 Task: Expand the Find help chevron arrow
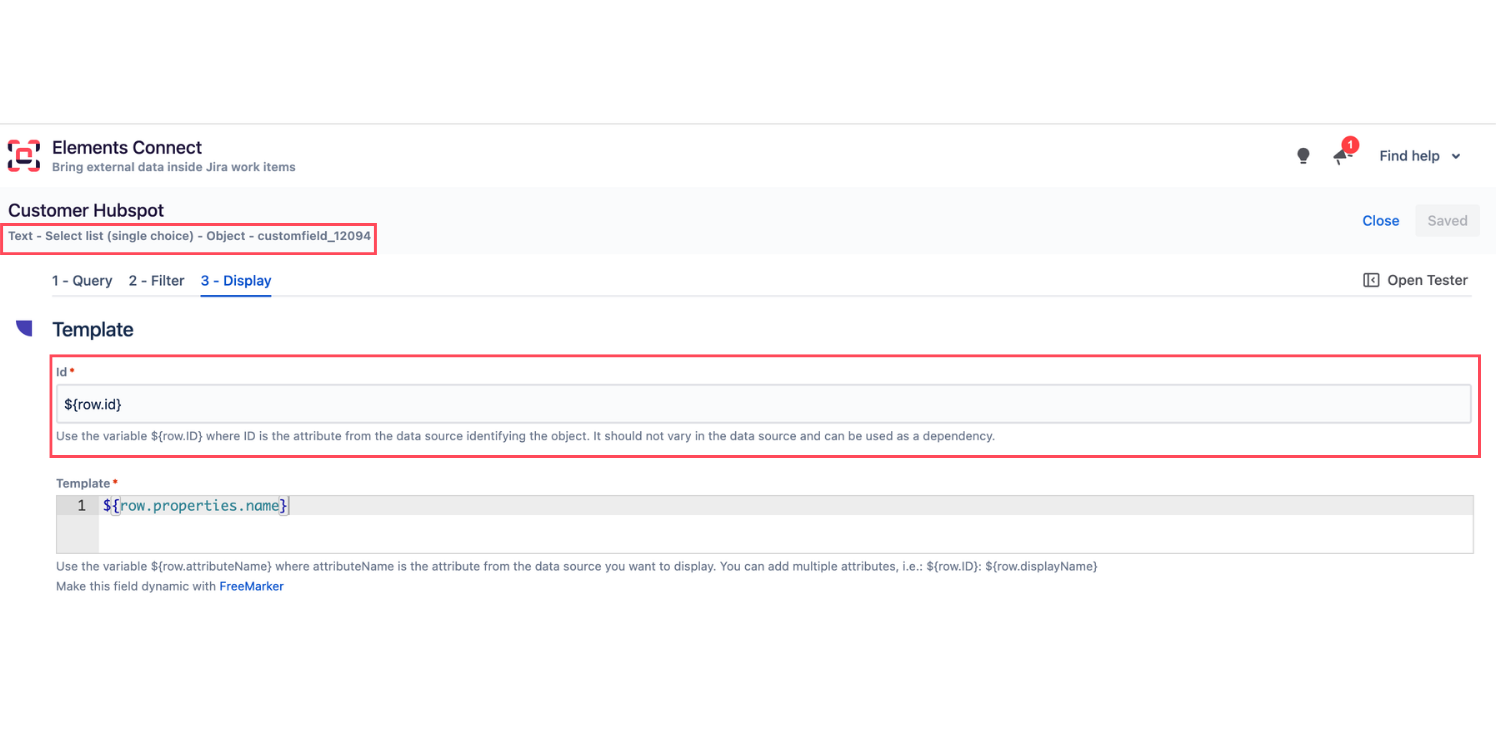coord(1456,156)
